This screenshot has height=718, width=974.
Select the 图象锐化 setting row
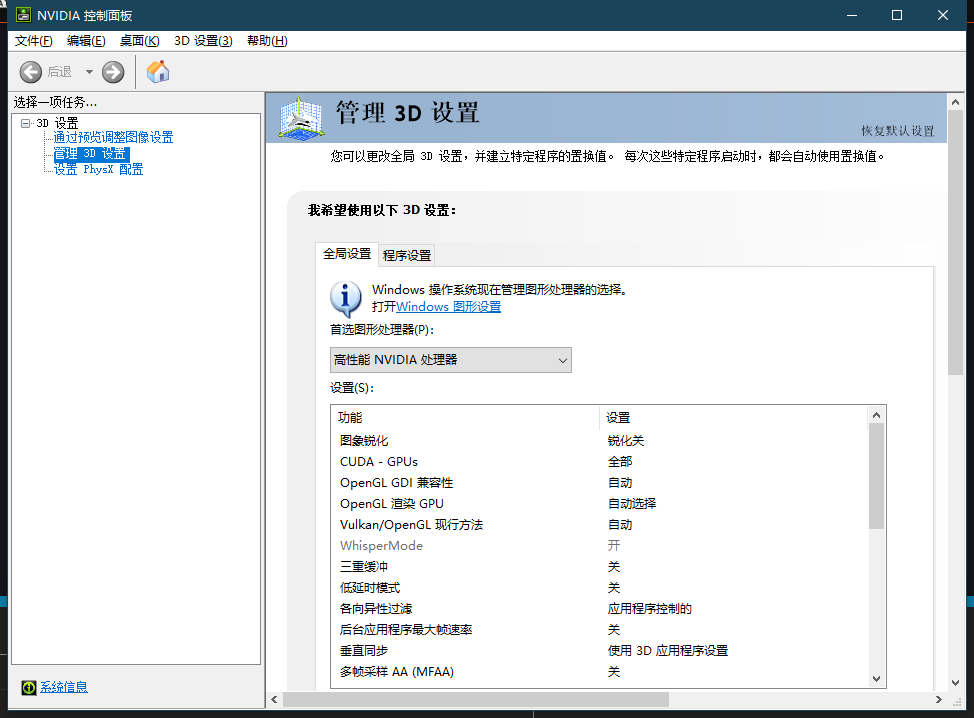tap(599, 440)
